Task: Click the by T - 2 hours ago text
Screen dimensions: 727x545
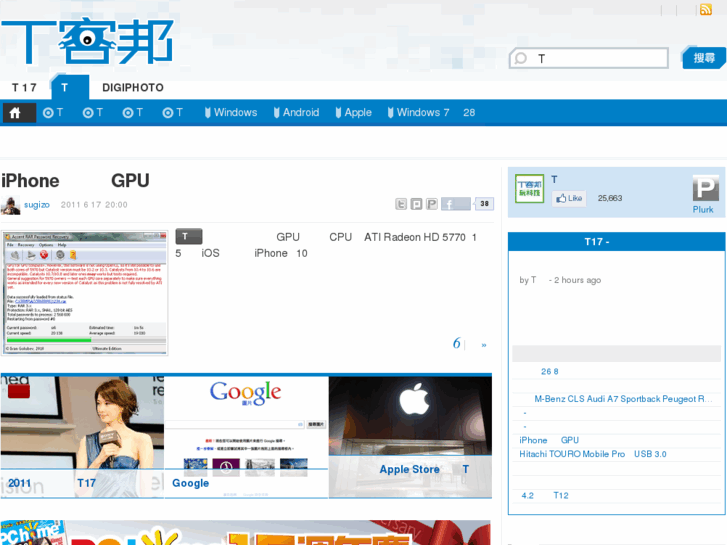Action: pyautogui.click(x=560, y=280)
